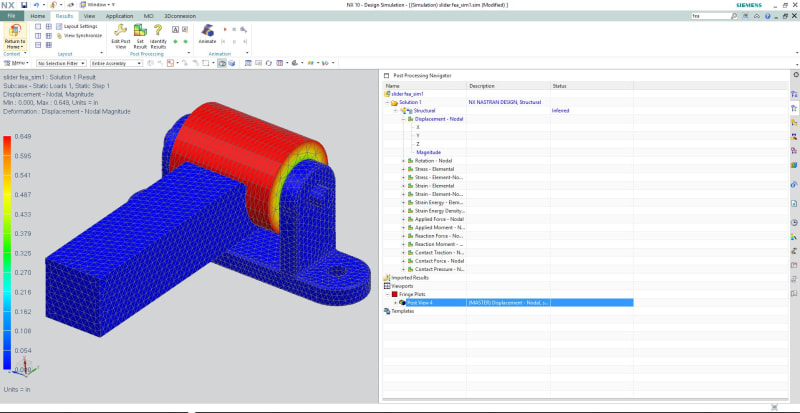The width and height of the screenshot is (800, 413).
Task: Open the No Selection Filter dropdown
Action: tap(61, 63)
